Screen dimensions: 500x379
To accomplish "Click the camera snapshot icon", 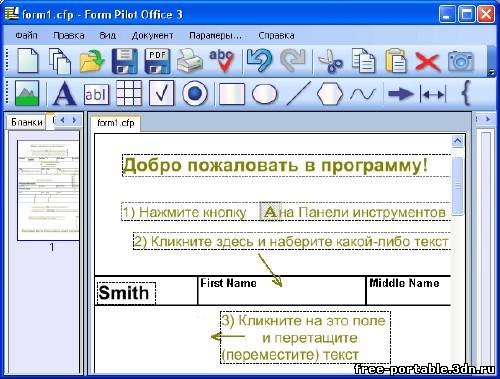I will pyautogui.click(x=461, y=61).
